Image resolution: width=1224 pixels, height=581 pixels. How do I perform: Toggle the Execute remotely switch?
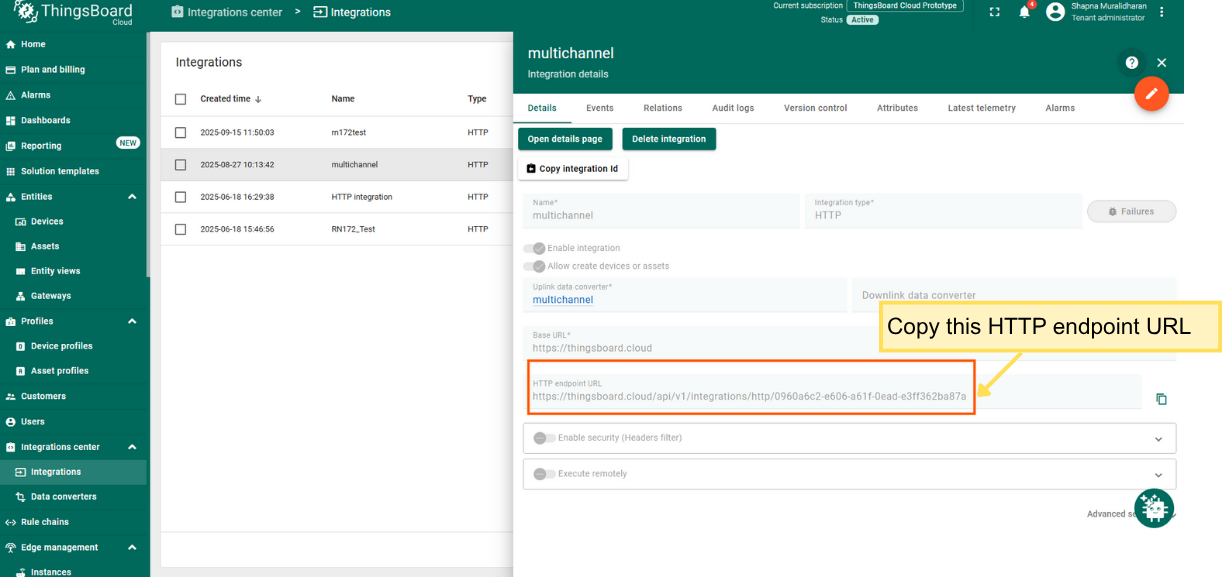tap(545, 474)
